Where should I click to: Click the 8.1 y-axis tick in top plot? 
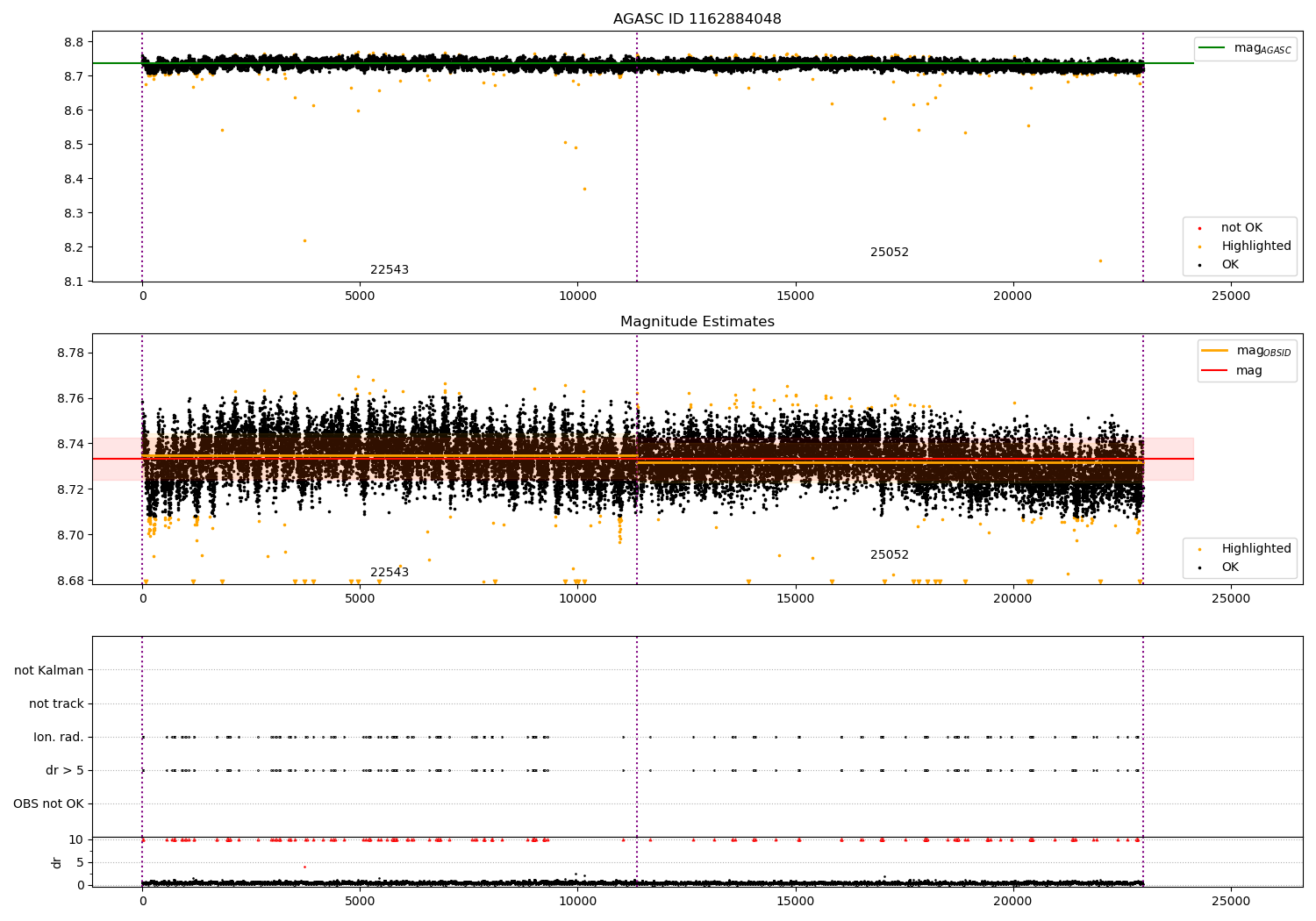74,282
